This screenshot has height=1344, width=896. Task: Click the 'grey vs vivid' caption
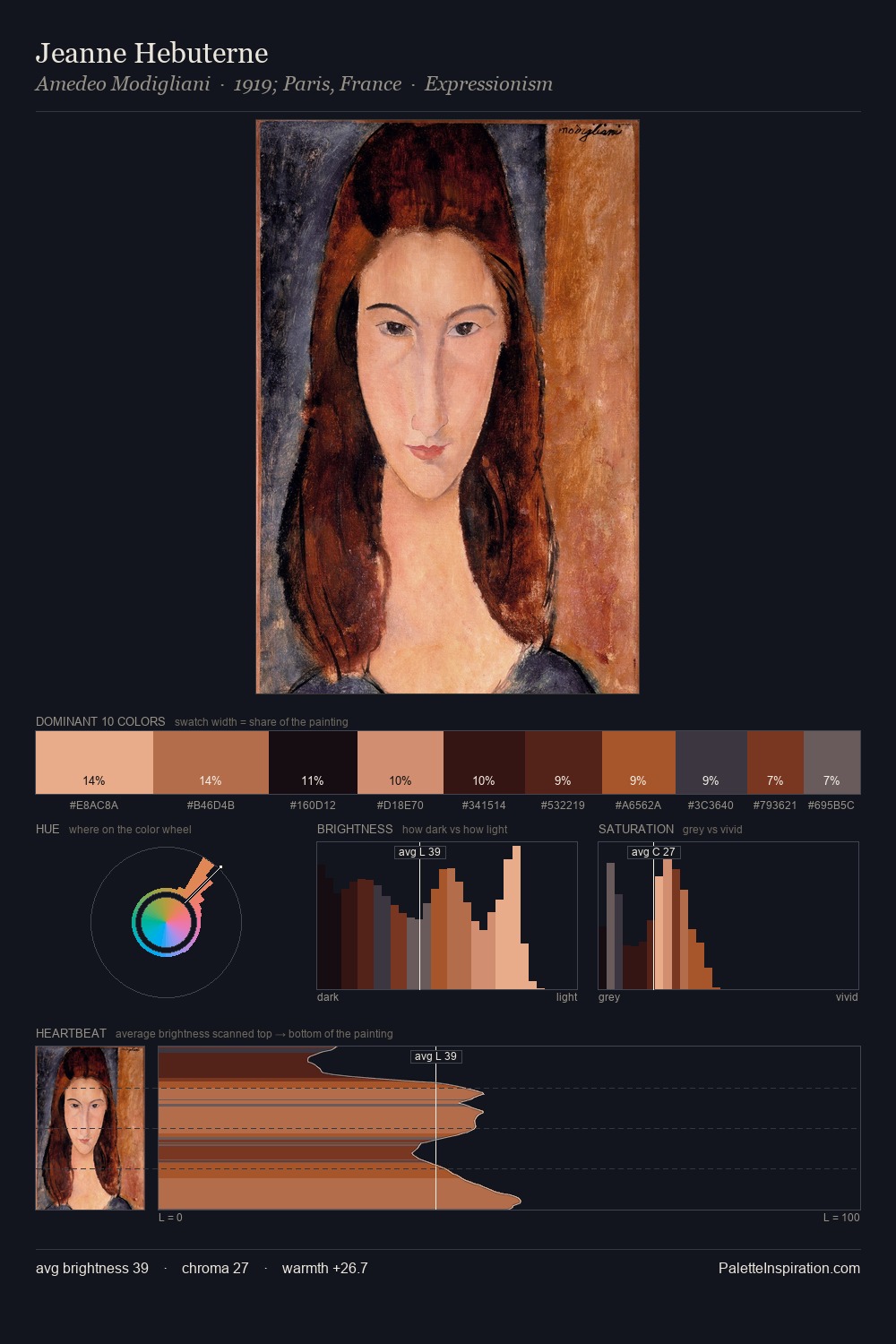pos(712,830)
